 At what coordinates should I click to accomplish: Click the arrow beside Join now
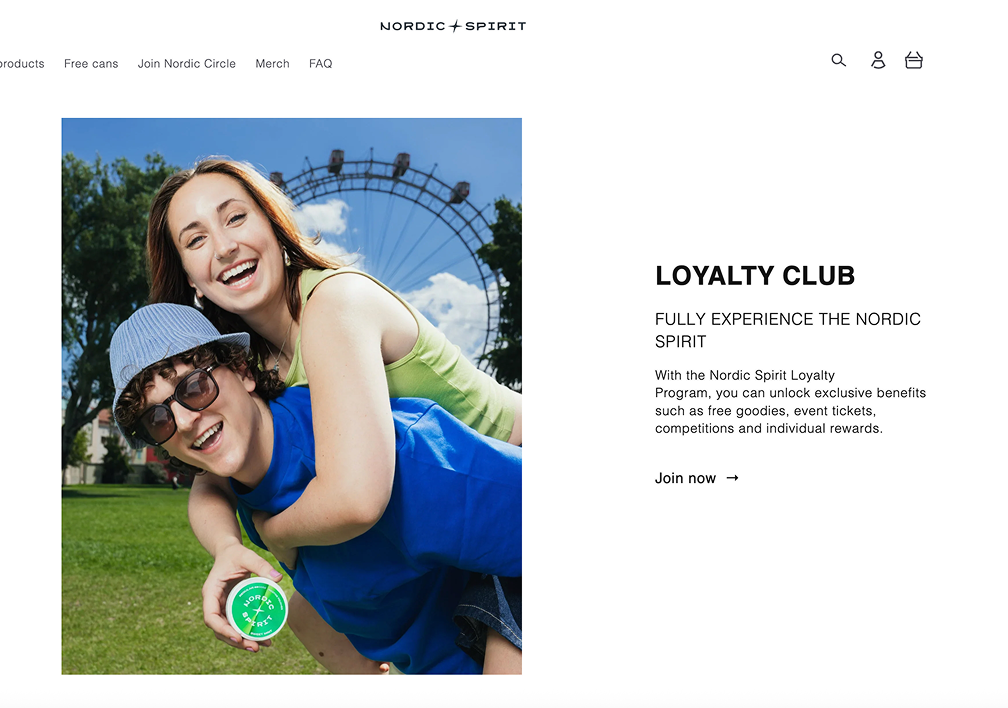click(732, 478)
